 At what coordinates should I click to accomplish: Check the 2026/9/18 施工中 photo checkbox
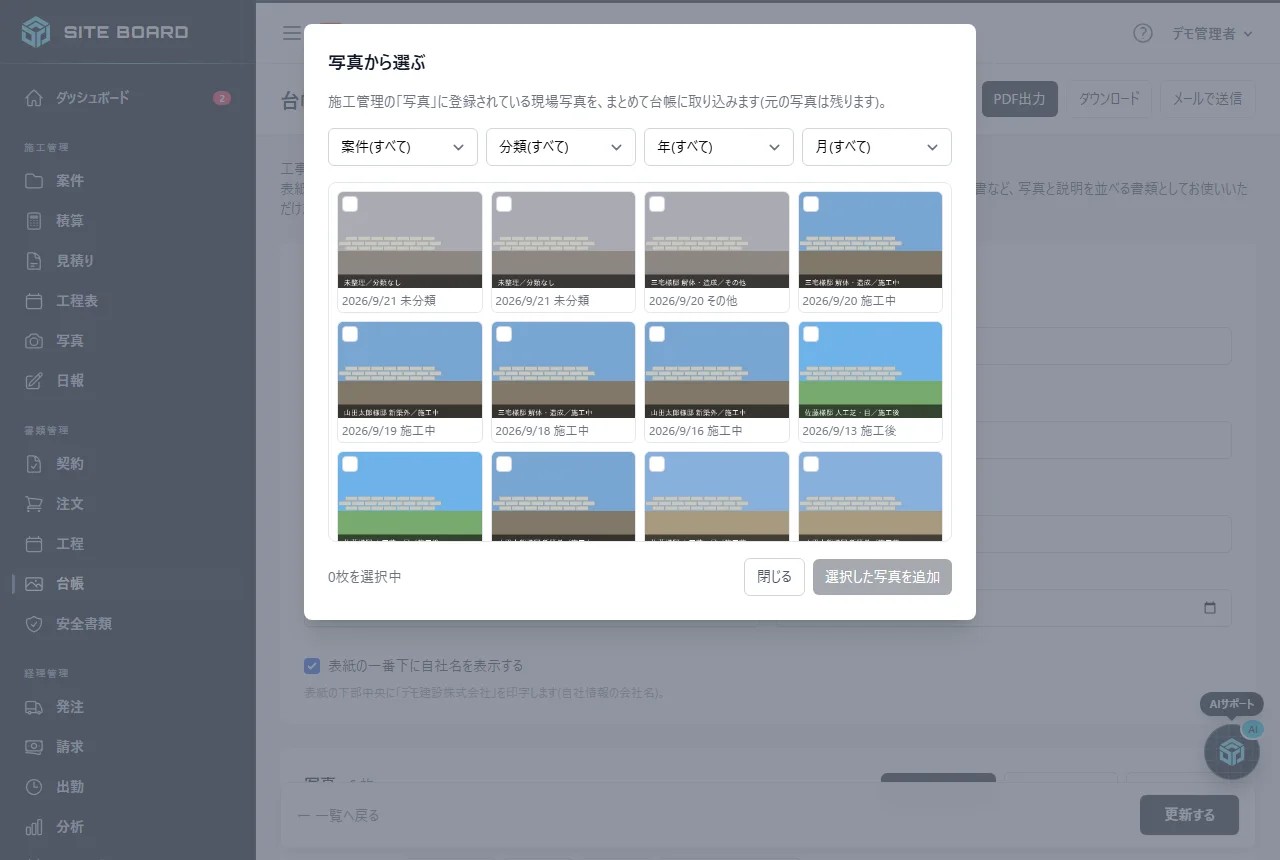pyautogui.click(x=504, y=334)
